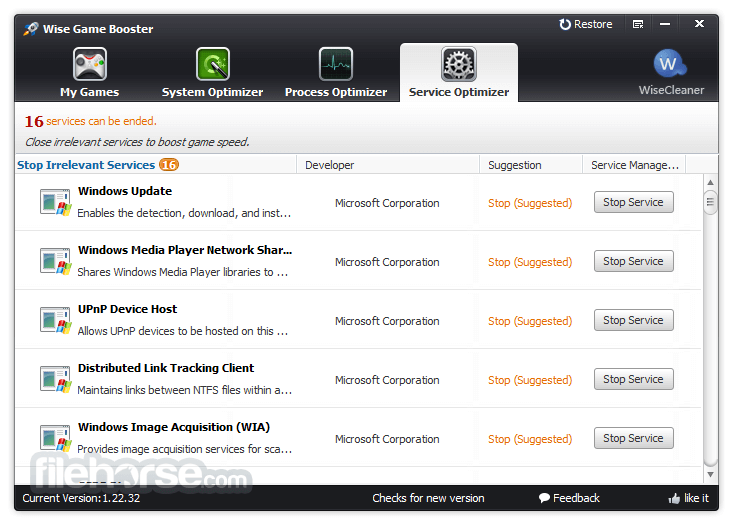The height and width of the screenshot is (524, 732).
Task: Click the Restore circular arrow icon
Action: (x=565, y=24)
